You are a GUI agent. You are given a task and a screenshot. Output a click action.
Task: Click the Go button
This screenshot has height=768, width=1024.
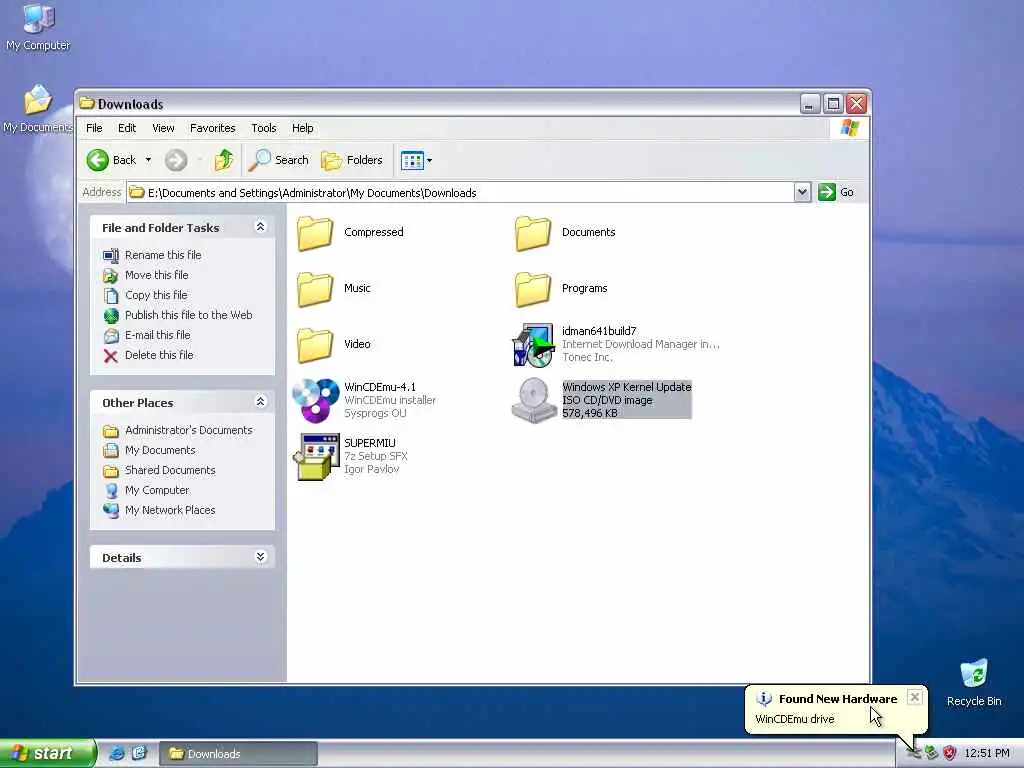[x=836, y=192]
